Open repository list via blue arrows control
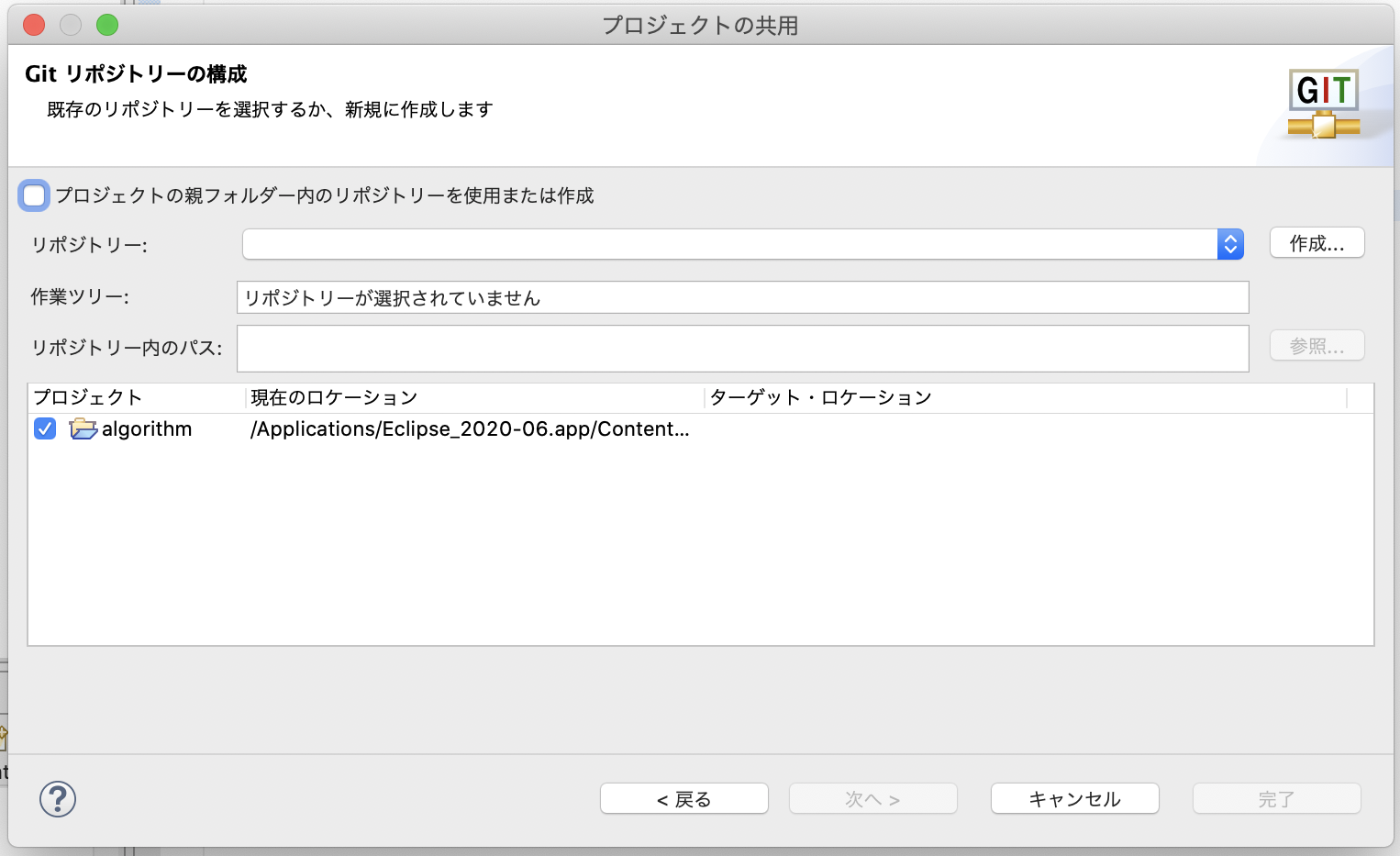 point(1229,244)
